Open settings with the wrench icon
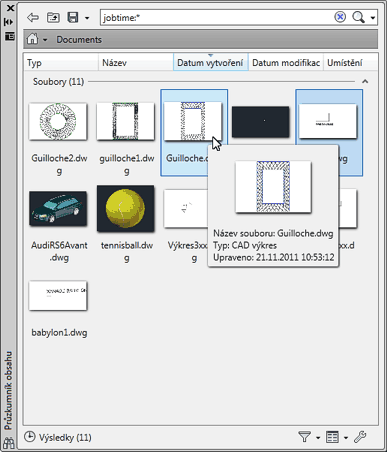The image size is (387, 452). 360,437
